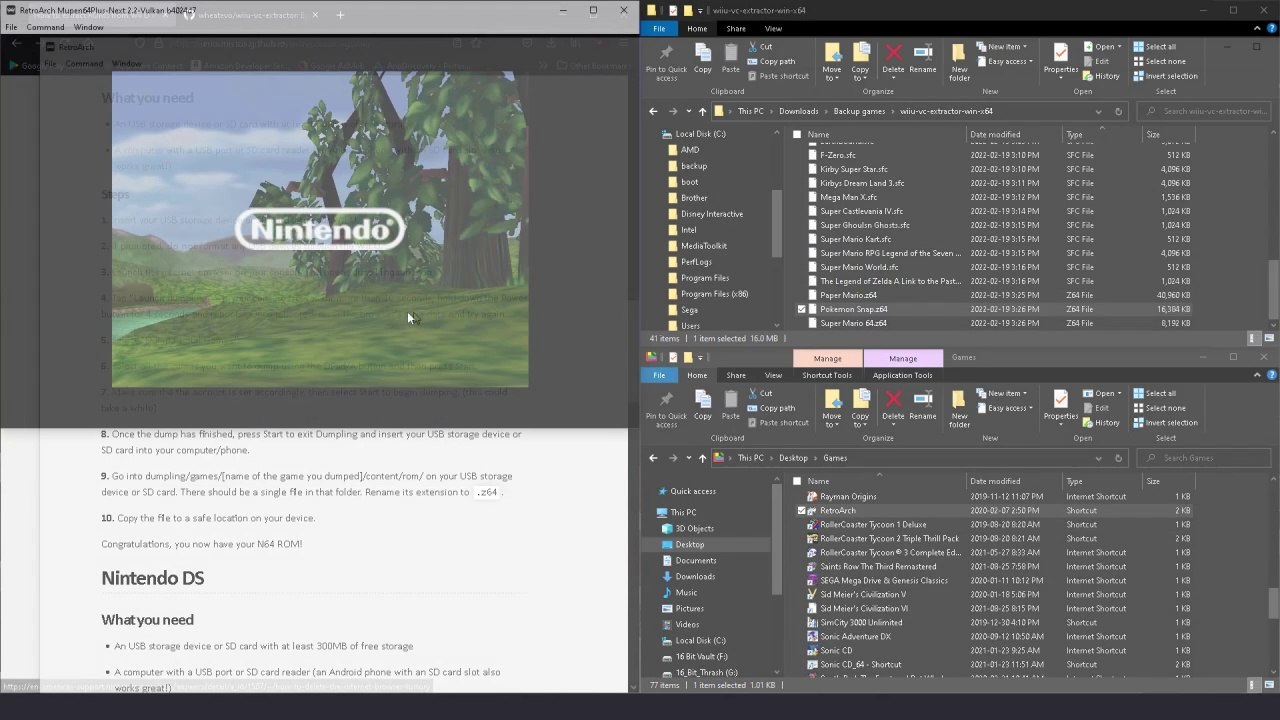Viewport: 1280px width, 720px height.
Task: Open File menu in the wiiu-vc-extractor window
Action: [659, 28]
